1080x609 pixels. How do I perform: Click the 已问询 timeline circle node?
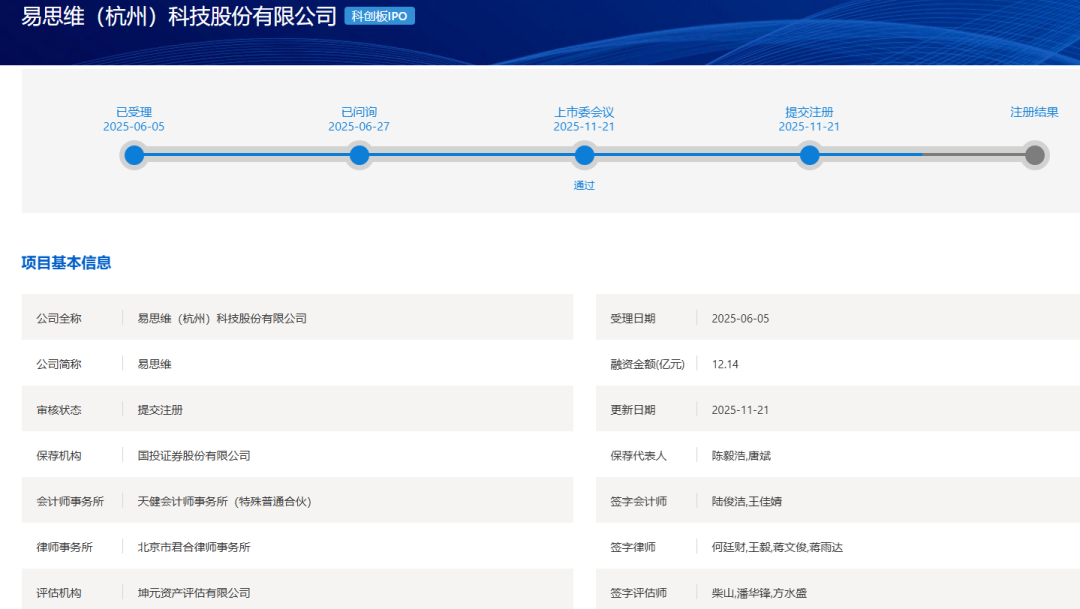point(359,155)
